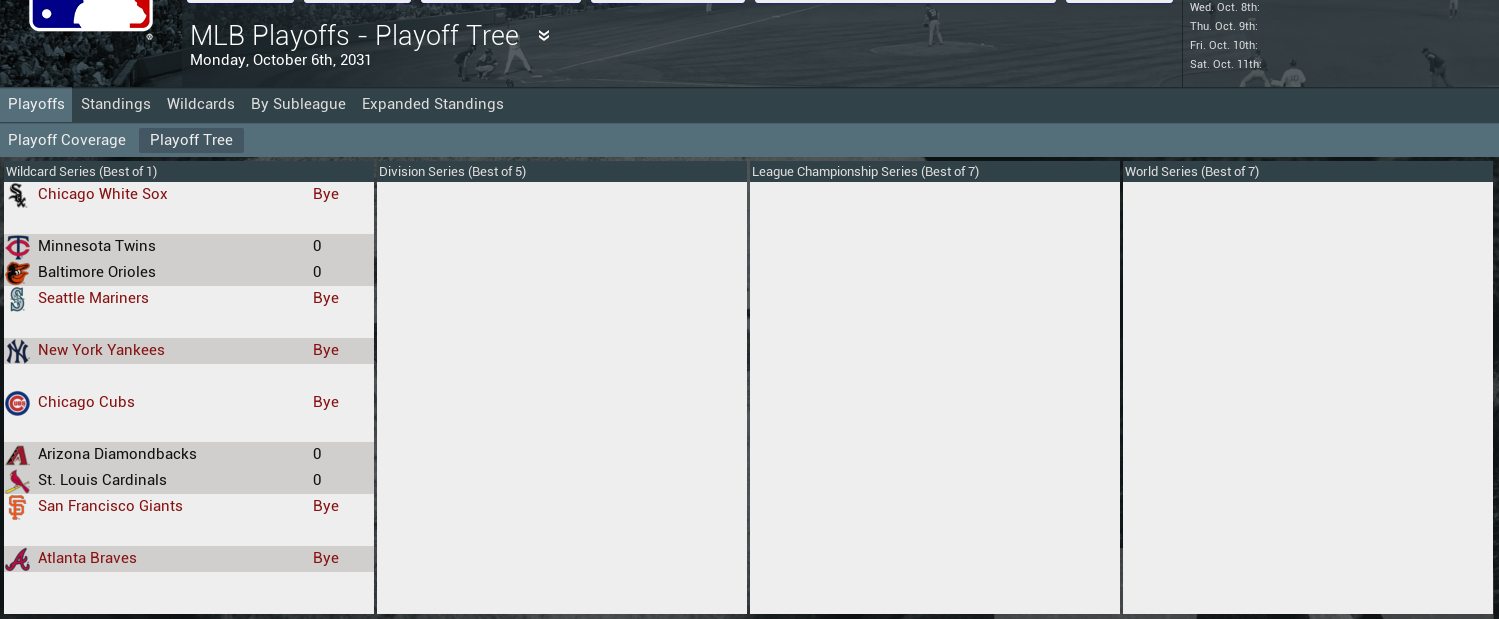This screenshot has width=1499, height=619.
Task: Open the St. Louis Cardinals team link
Action: point(102,480)
